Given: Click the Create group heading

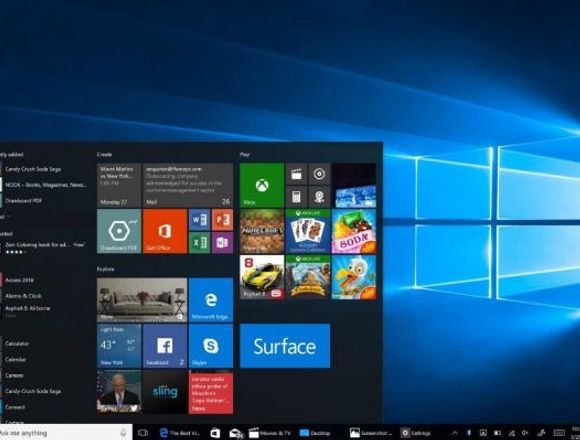Looking at the screenshot, I should 104,154.
